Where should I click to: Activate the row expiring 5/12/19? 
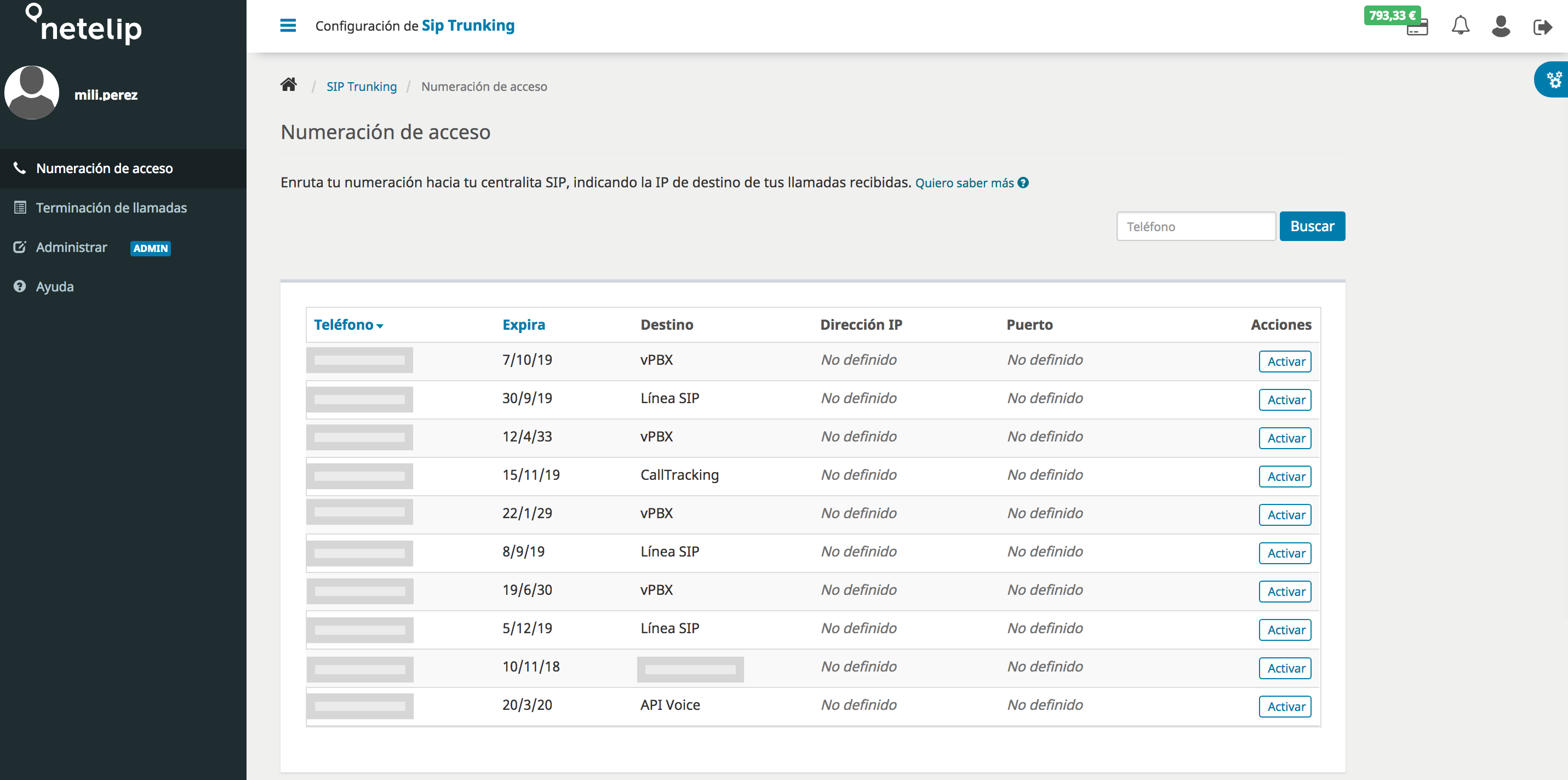click(1285, 630)
